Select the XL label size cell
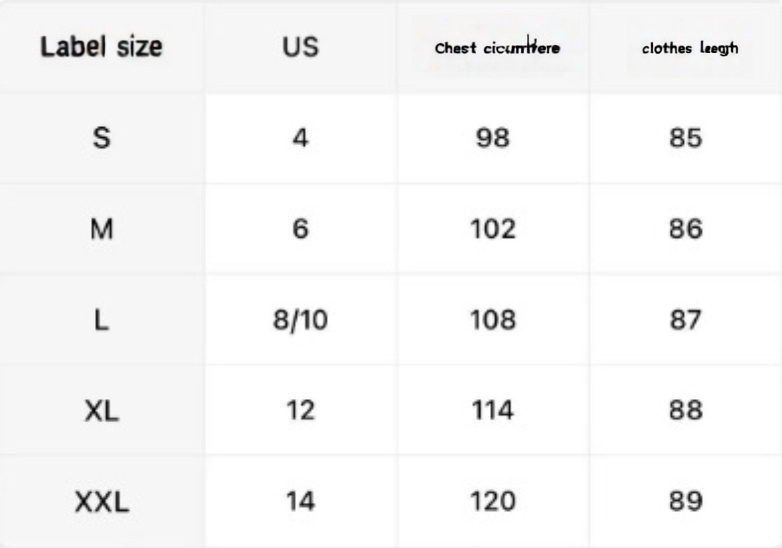This screenshot has width=782, height=548. pos(101,410)
